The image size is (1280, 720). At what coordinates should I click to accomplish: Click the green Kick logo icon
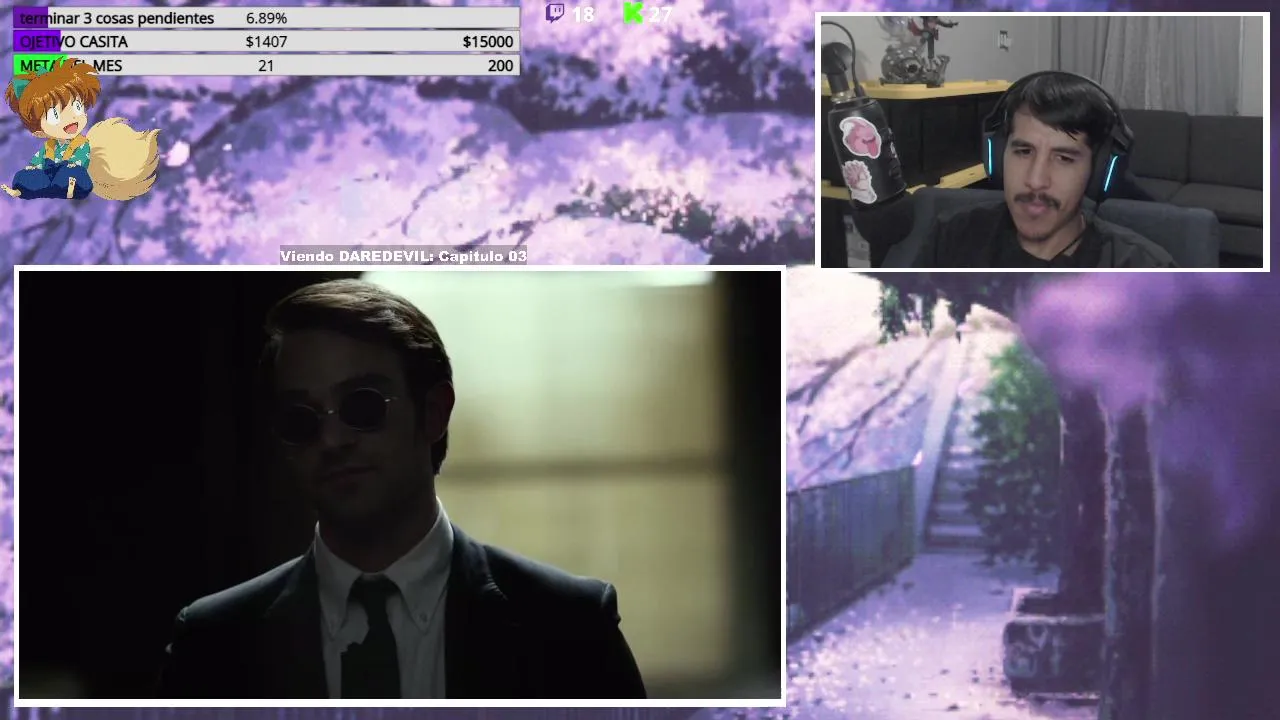click(632, 13)
